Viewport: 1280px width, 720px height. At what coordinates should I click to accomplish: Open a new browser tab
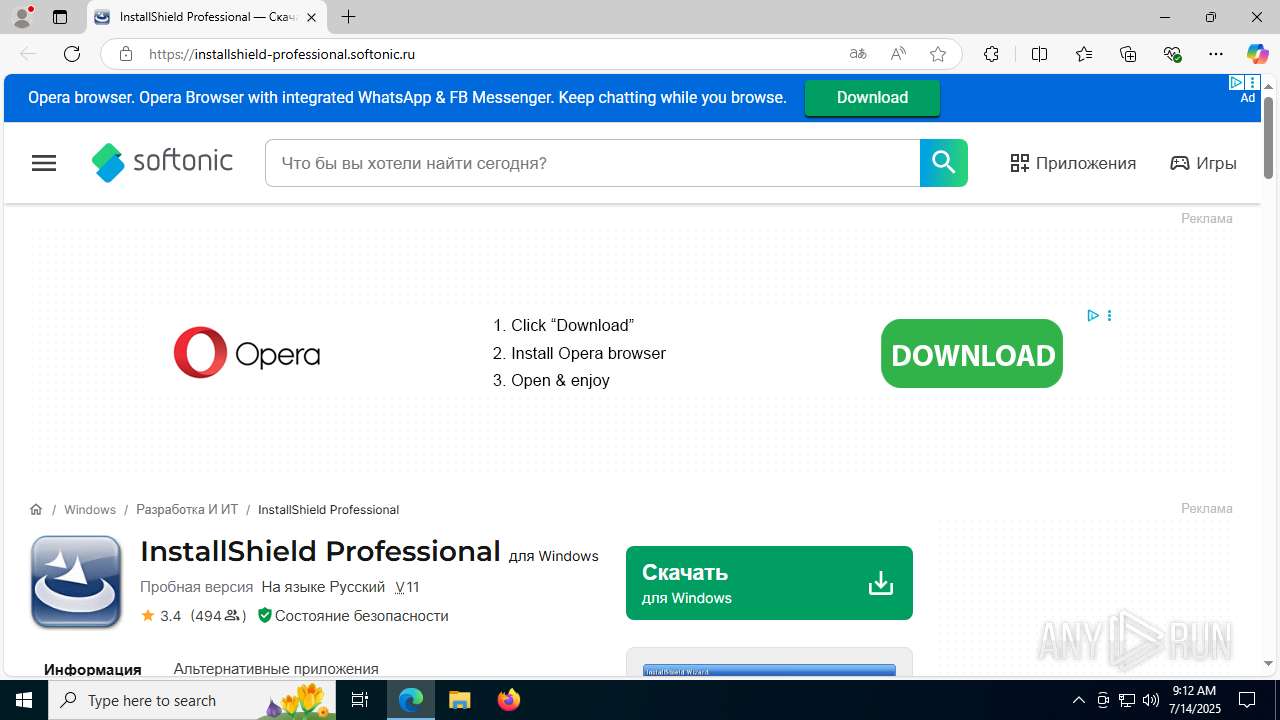click(348, 17)
